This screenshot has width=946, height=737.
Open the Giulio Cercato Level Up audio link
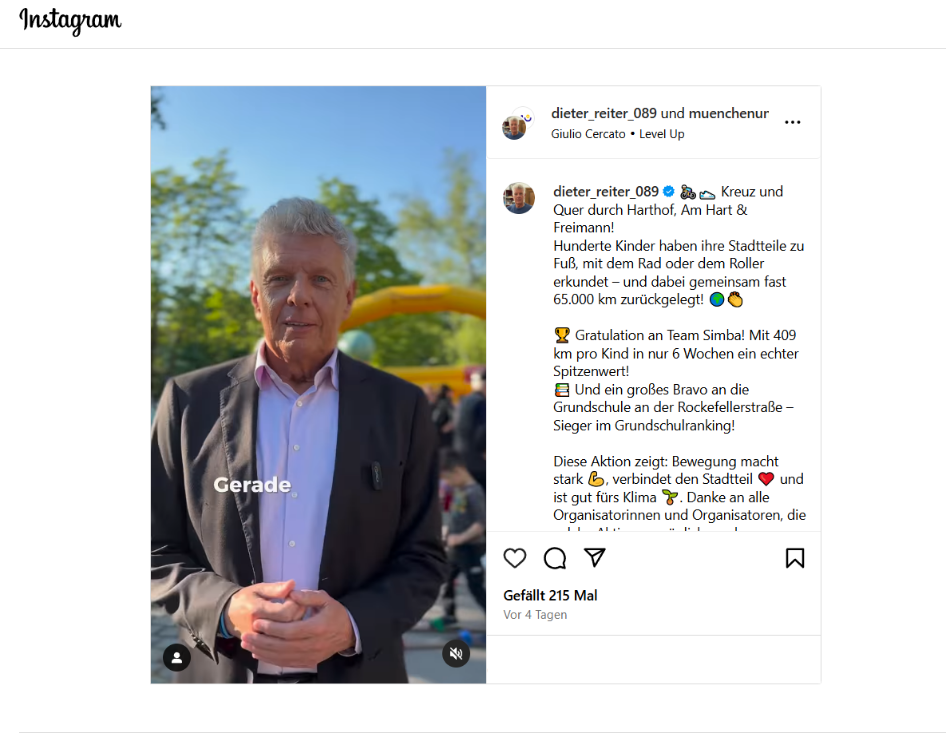[x=617, y=134]
